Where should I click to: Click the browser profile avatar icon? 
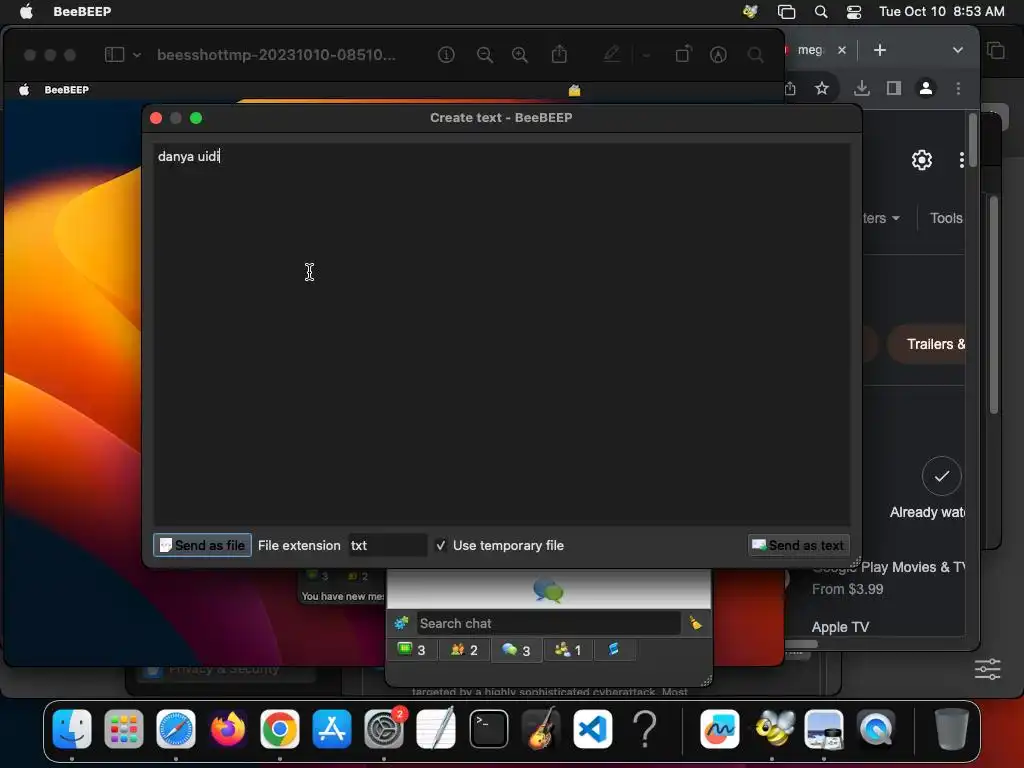pos(926,88)
